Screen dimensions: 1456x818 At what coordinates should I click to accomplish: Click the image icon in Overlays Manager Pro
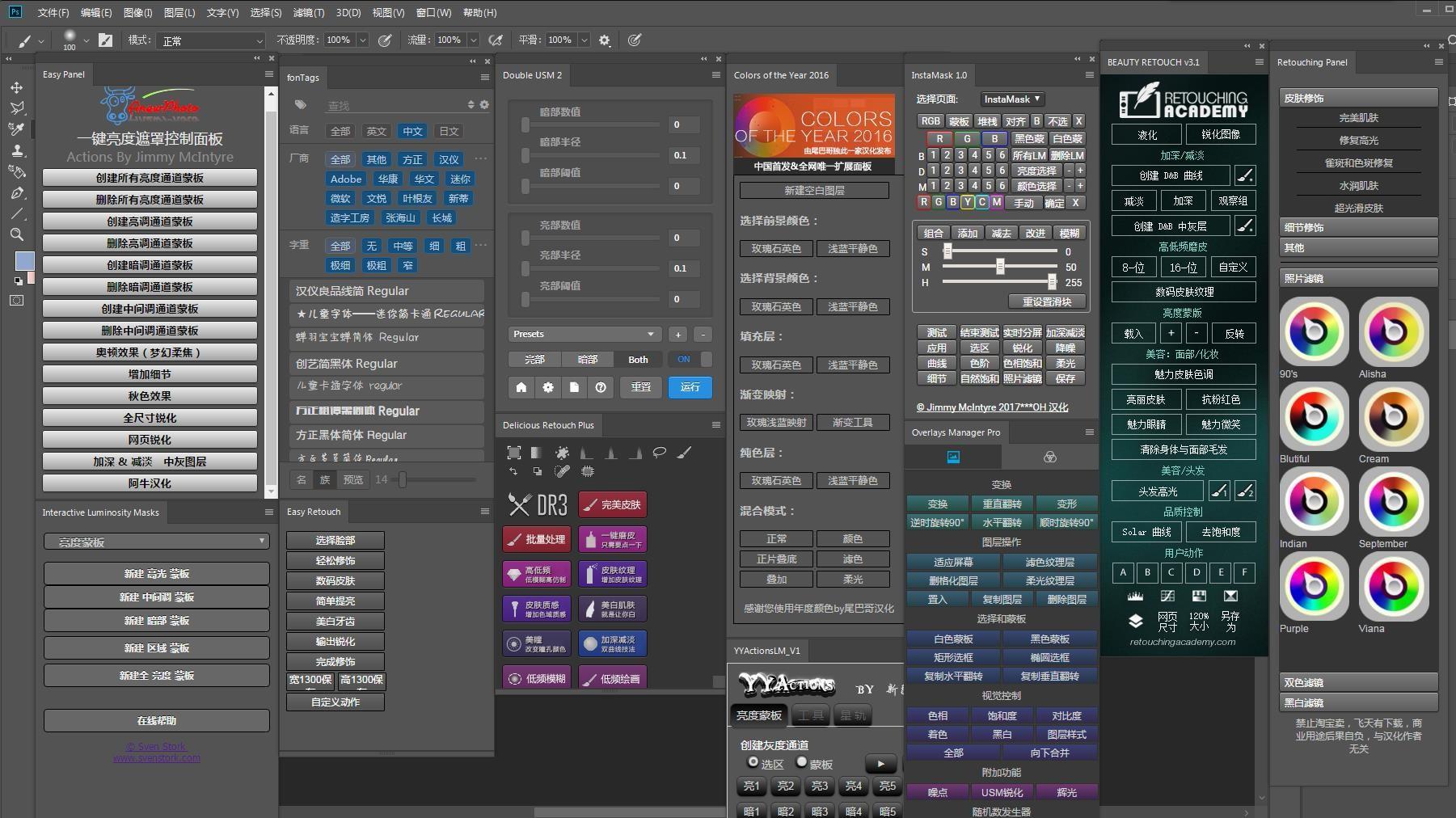coord(953,457)
